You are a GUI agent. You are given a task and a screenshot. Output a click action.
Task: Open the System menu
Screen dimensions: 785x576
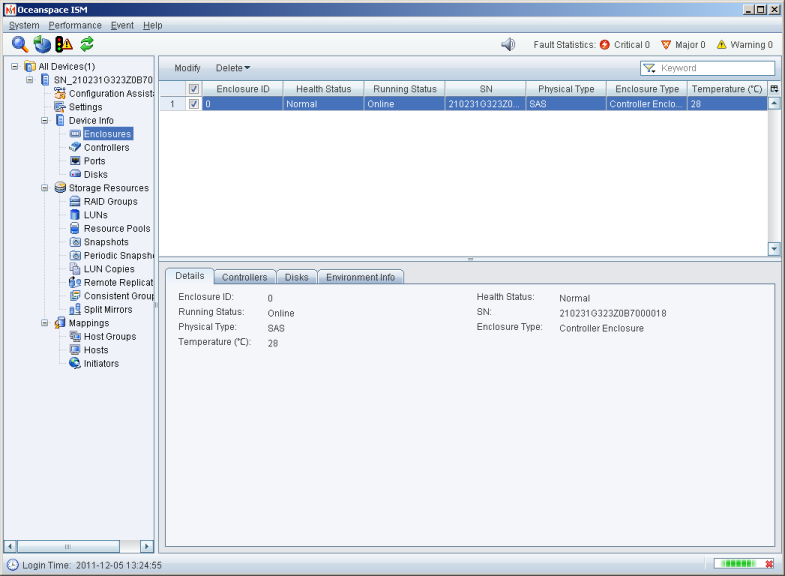click(24, 26)
